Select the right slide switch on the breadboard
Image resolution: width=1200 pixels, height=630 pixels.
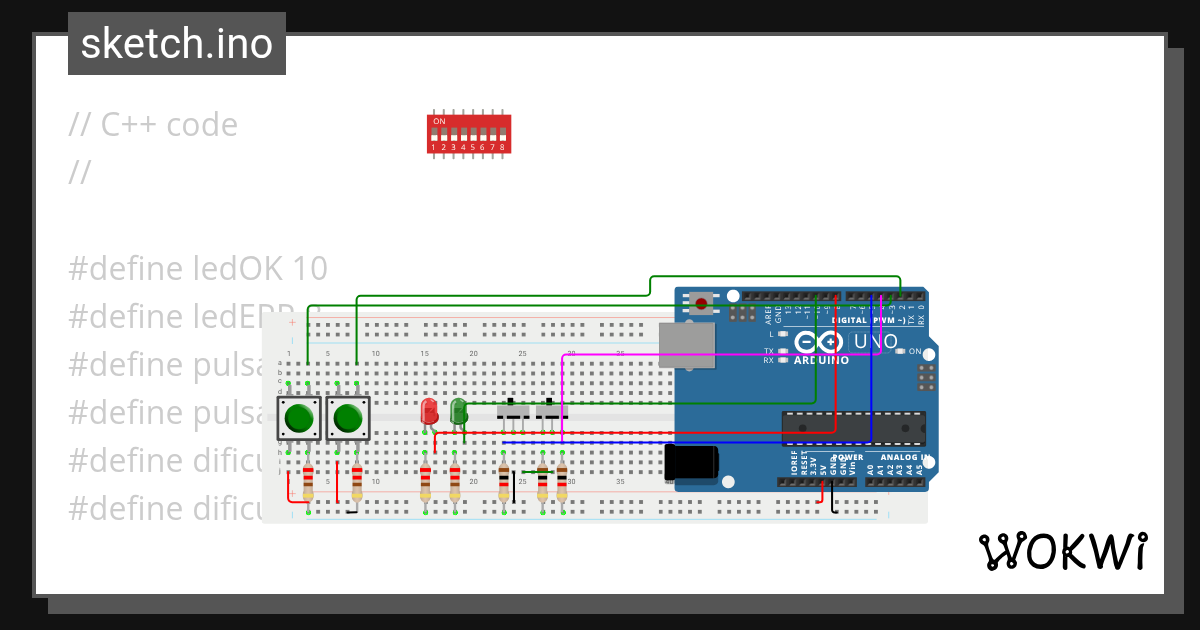pos(552,412)
